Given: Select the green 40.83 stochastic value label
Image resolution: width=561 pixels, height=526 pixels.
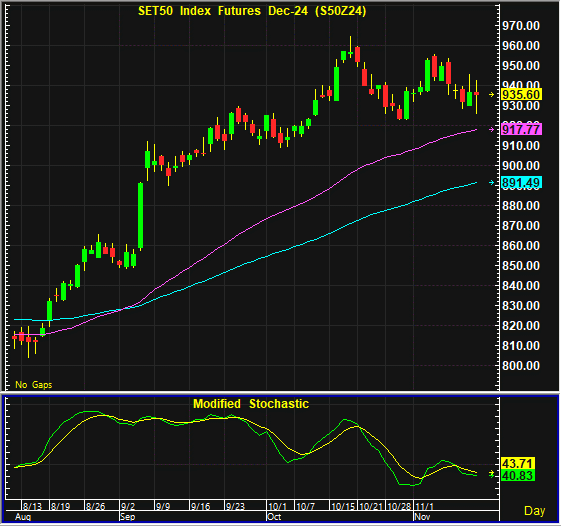Looking at the screenshot, I should (x=518, y=476).
